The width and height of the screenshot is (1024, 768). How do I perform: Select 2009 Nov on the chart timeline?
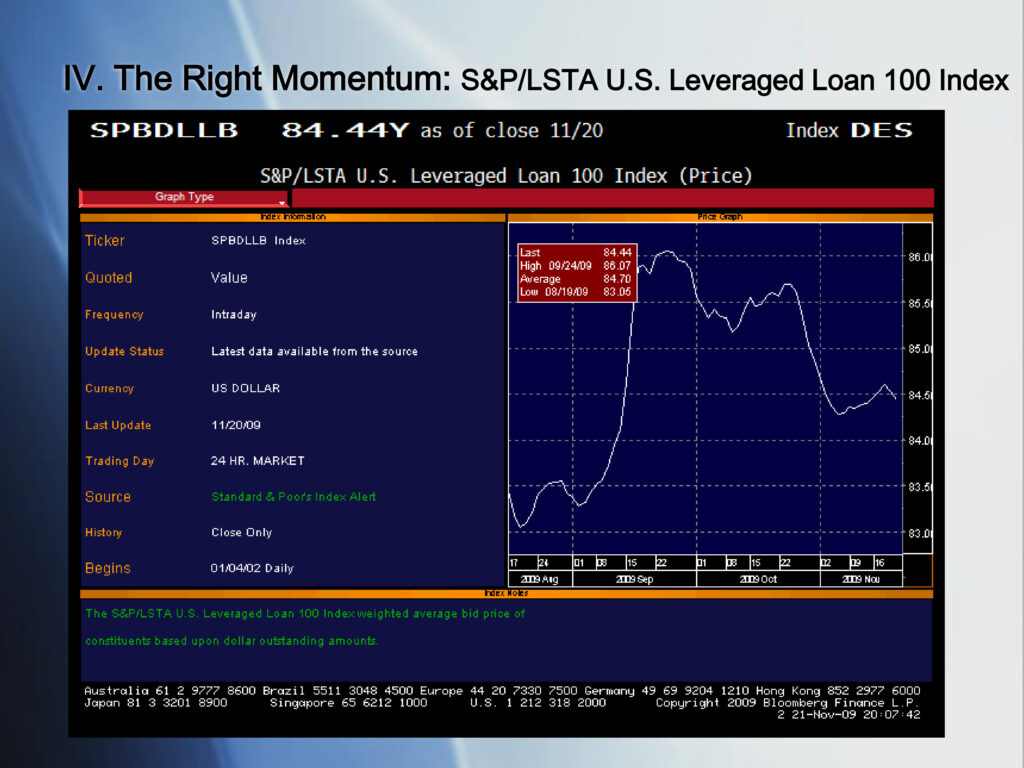[x=860, y=579]
